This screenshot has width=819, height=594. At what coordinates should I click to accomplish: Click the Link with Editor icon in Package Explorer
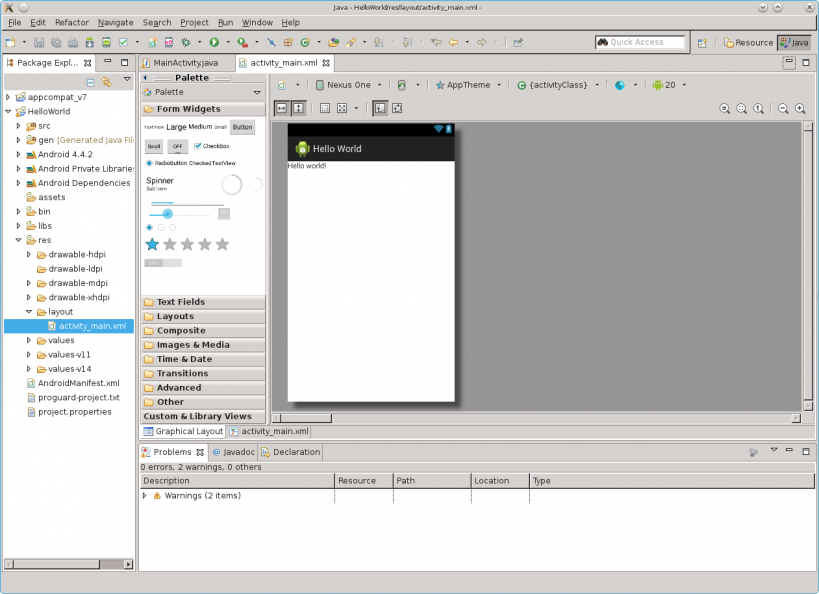tap(106, 81)
